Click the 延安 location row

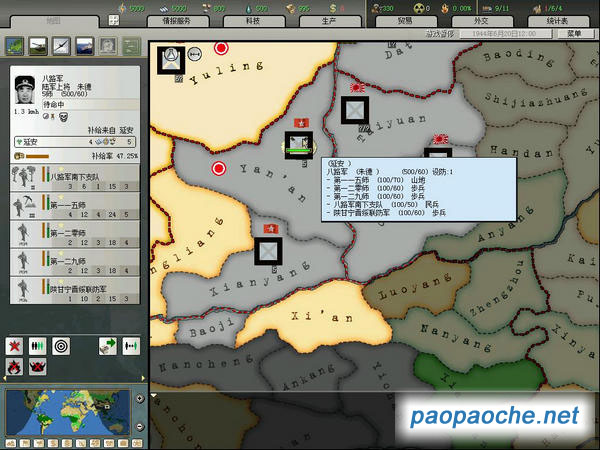75,142
